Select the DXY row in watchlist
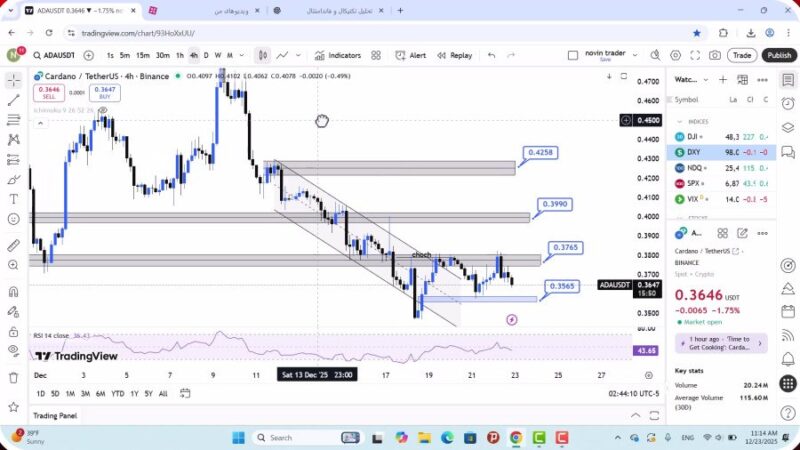 click(718, 152)
